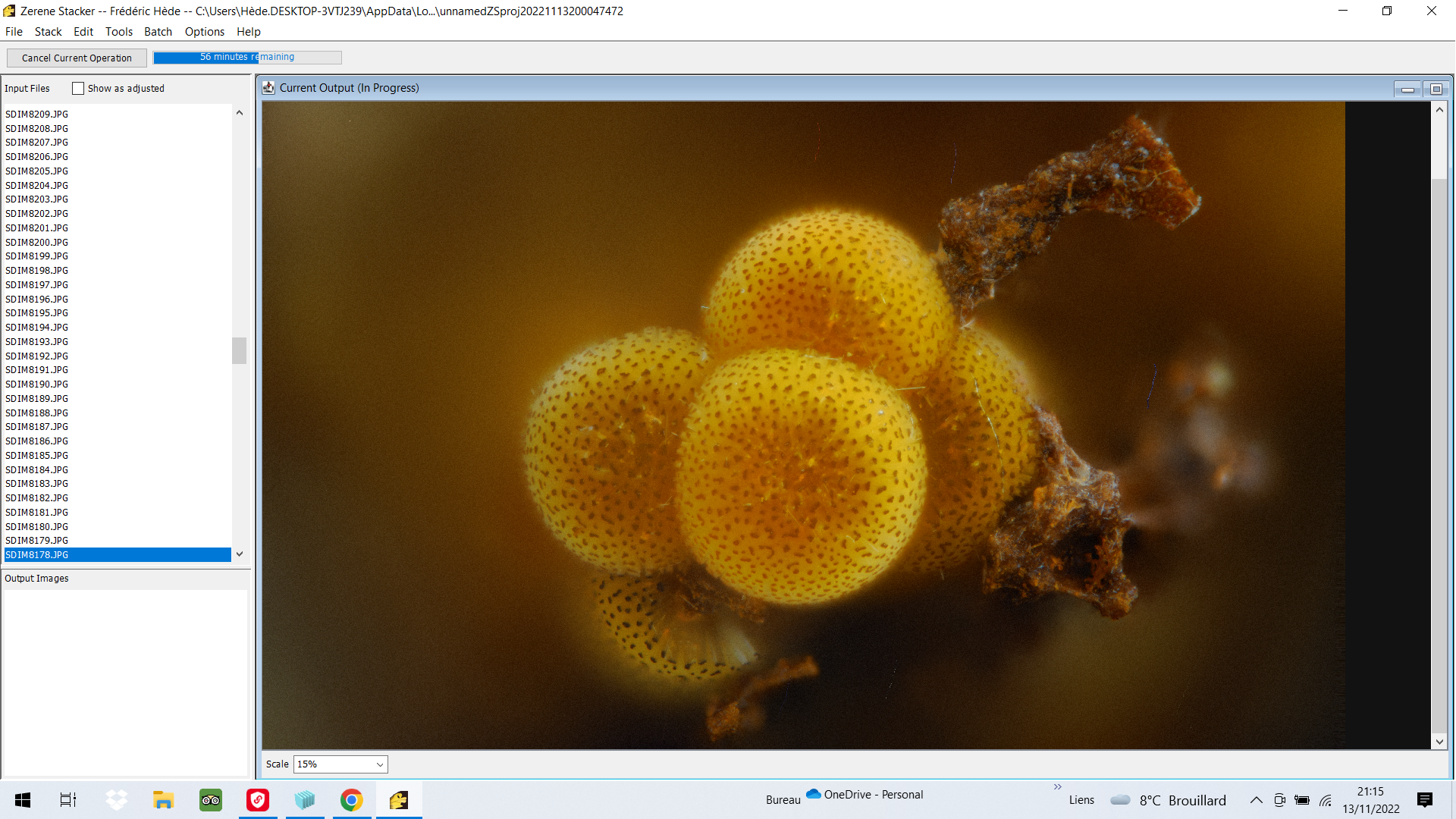The width and height of the screenshot is (1456, 819).
Task: Expand the Liens toolbar chevron
Action: pyautogui.click(x=1057, y=786)
